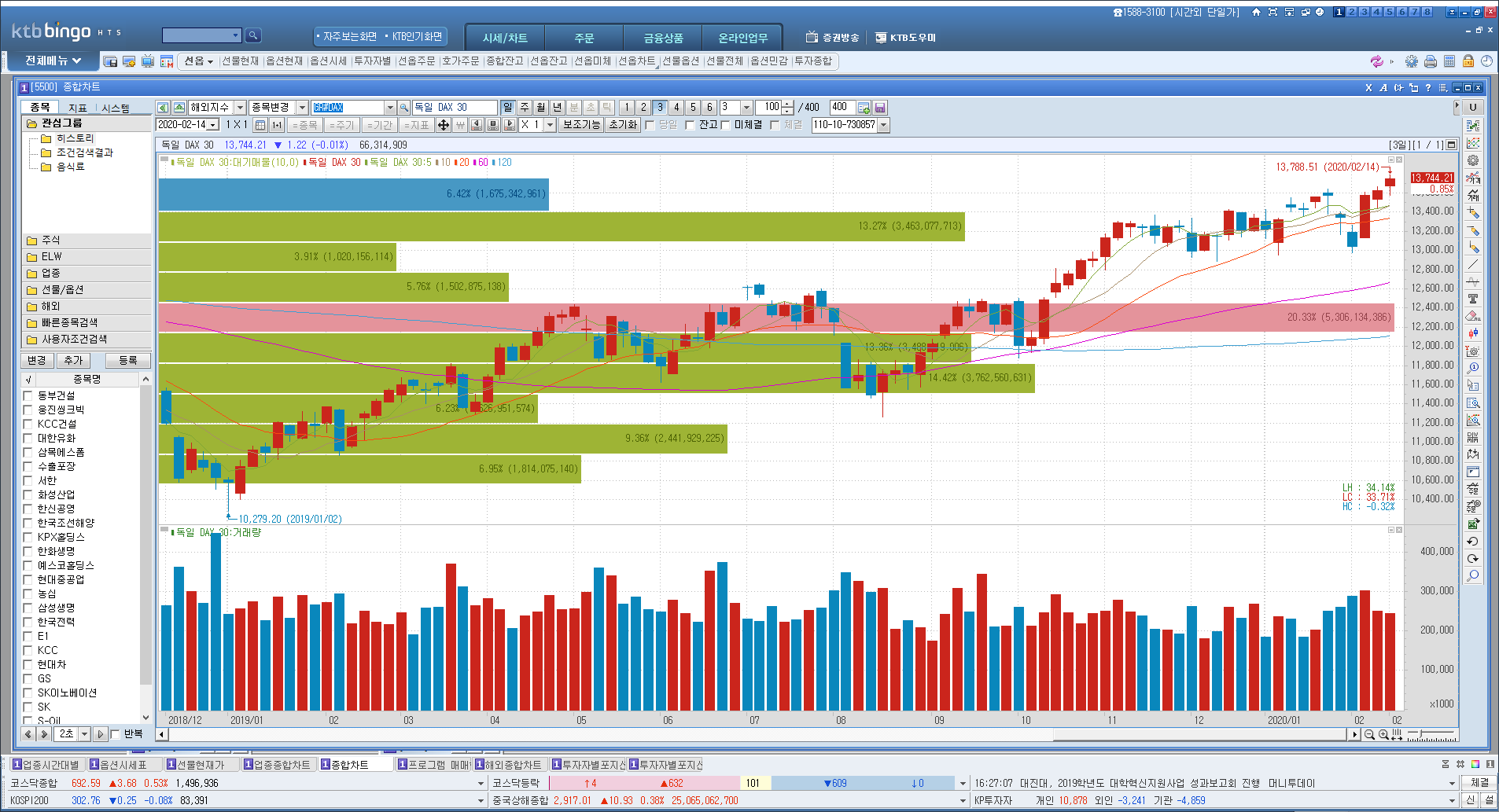Open the calculator icon in top toolbar
Screen dimensions: 1499x812
click(1449, 61)
